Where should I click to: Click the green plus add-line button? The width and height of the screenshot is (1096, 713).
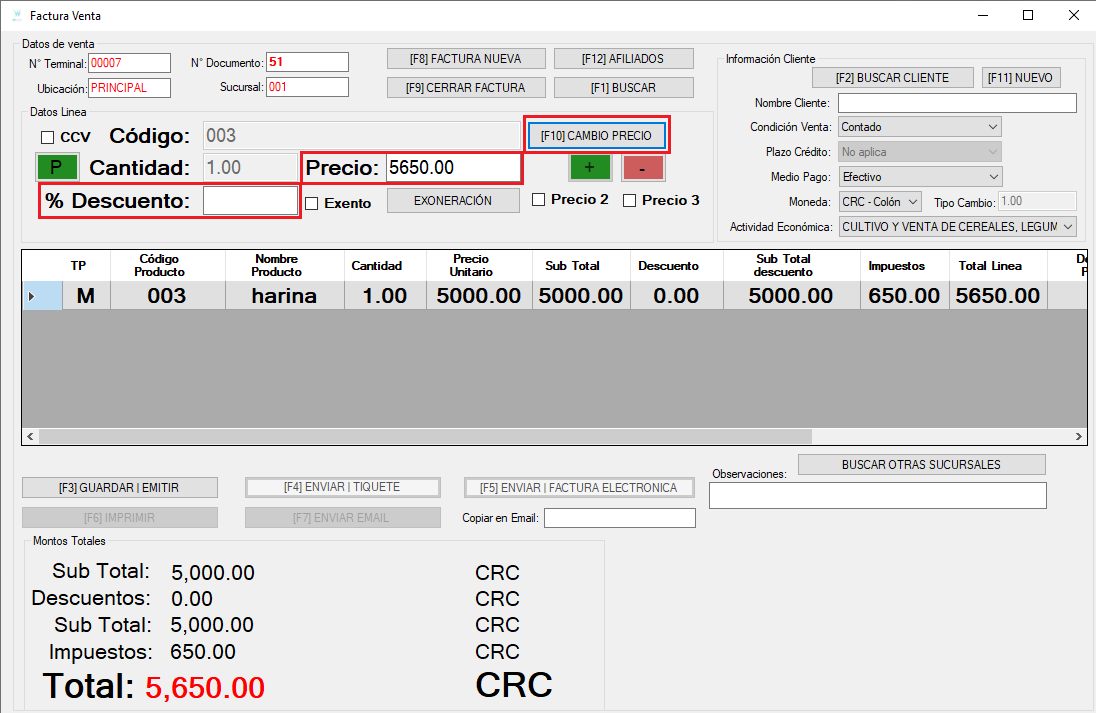coord(590,168)
